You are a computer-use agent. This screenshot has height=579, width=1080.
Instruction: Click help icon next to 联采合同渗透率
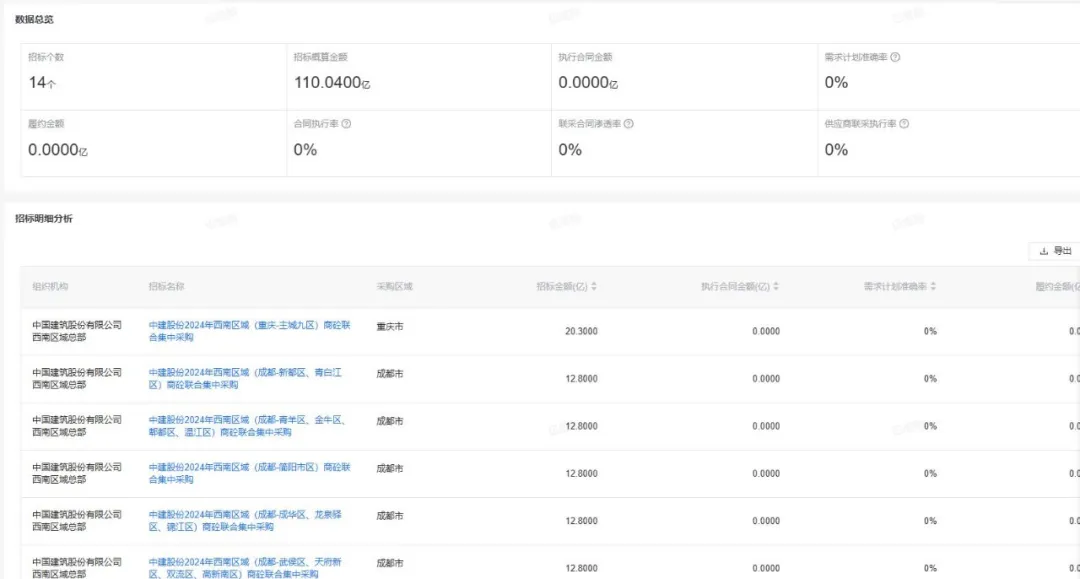pos(628,124)
